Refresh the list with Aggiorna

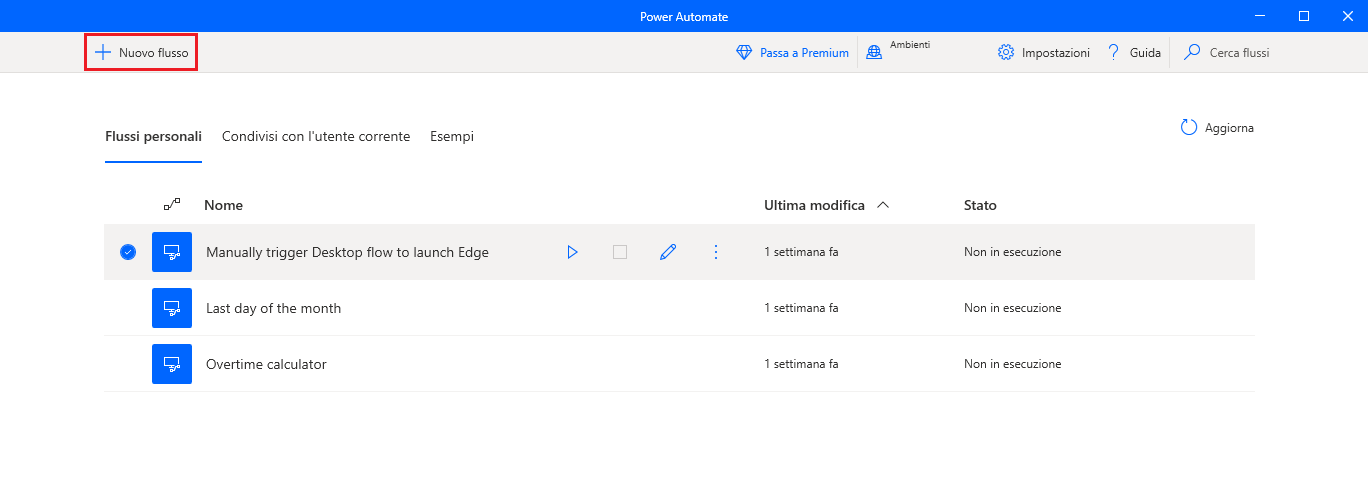[1217, 128]
